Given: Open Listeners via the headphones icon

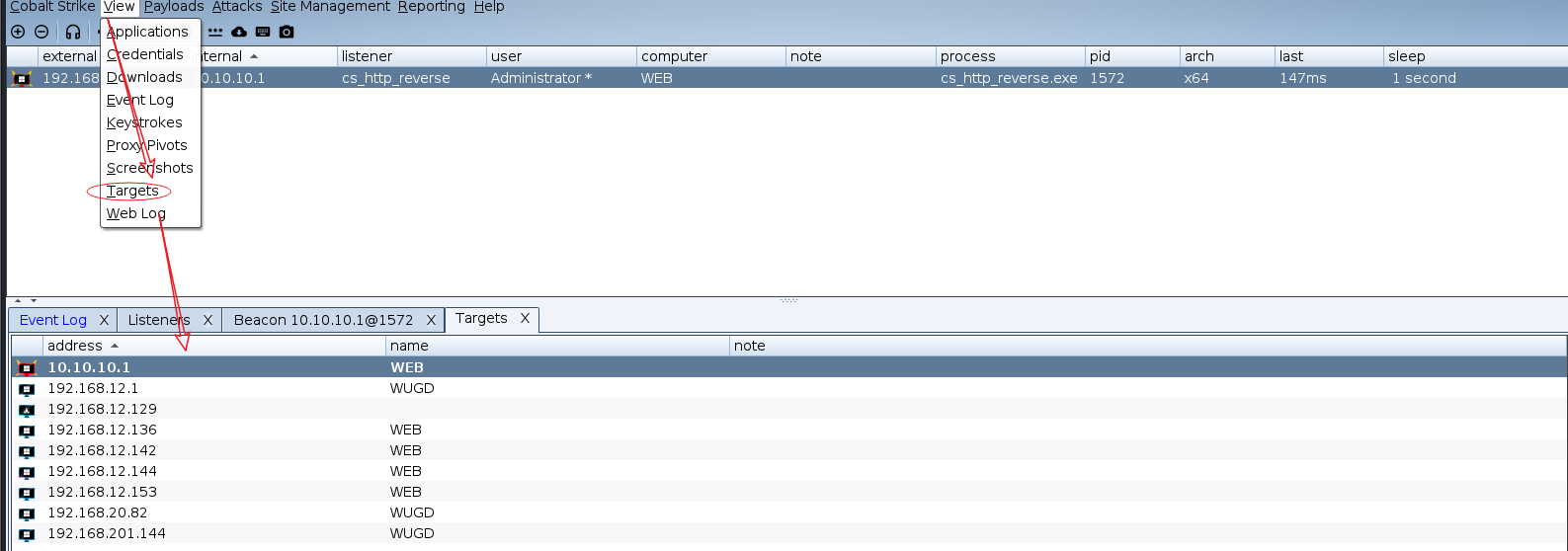Looking at the screenshot, I should (73, 32).
